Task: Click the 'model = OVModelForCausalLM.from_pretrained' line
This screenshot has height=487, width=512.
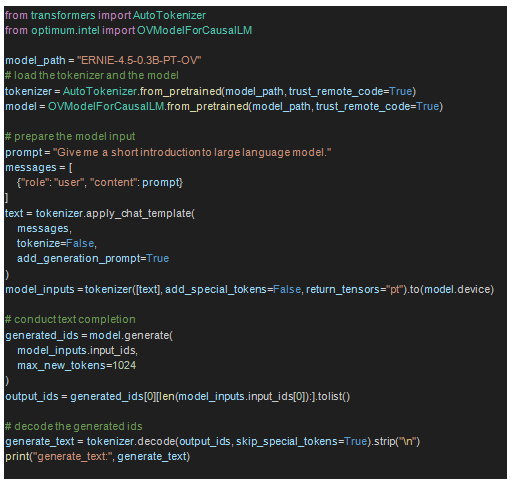Action: pyautogui.click(x=224, y=107)
